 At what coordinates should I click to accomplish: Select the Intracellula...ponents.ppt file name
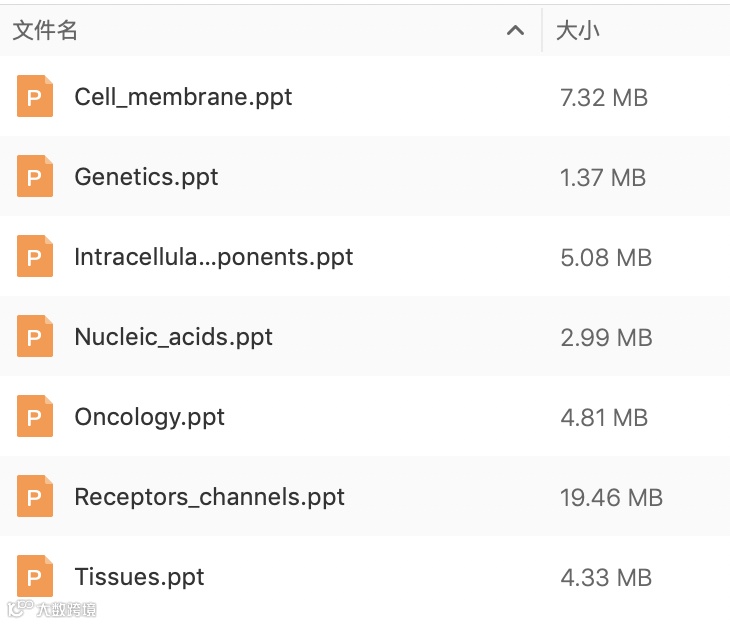[214, 257]
